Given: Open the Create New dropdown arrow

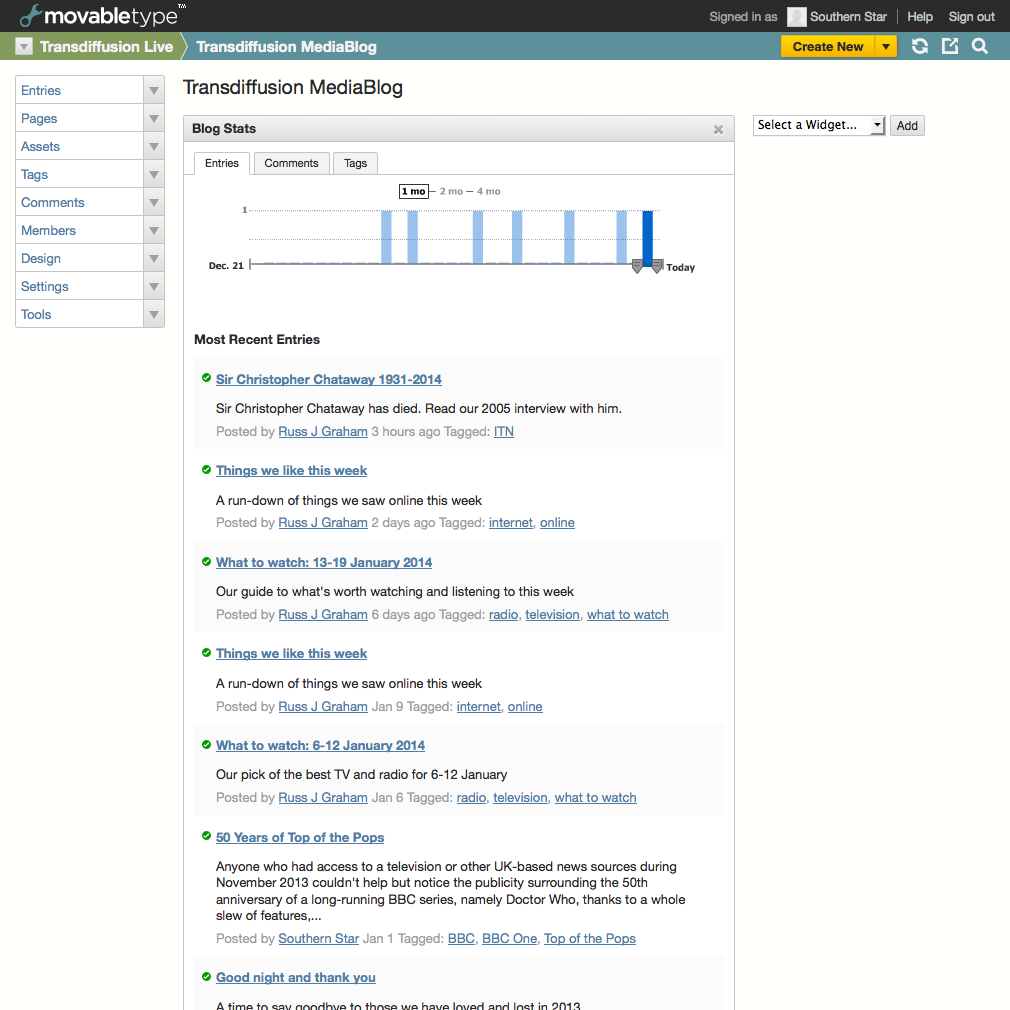Looking at the screenshot, I should [x=886, y=46].
